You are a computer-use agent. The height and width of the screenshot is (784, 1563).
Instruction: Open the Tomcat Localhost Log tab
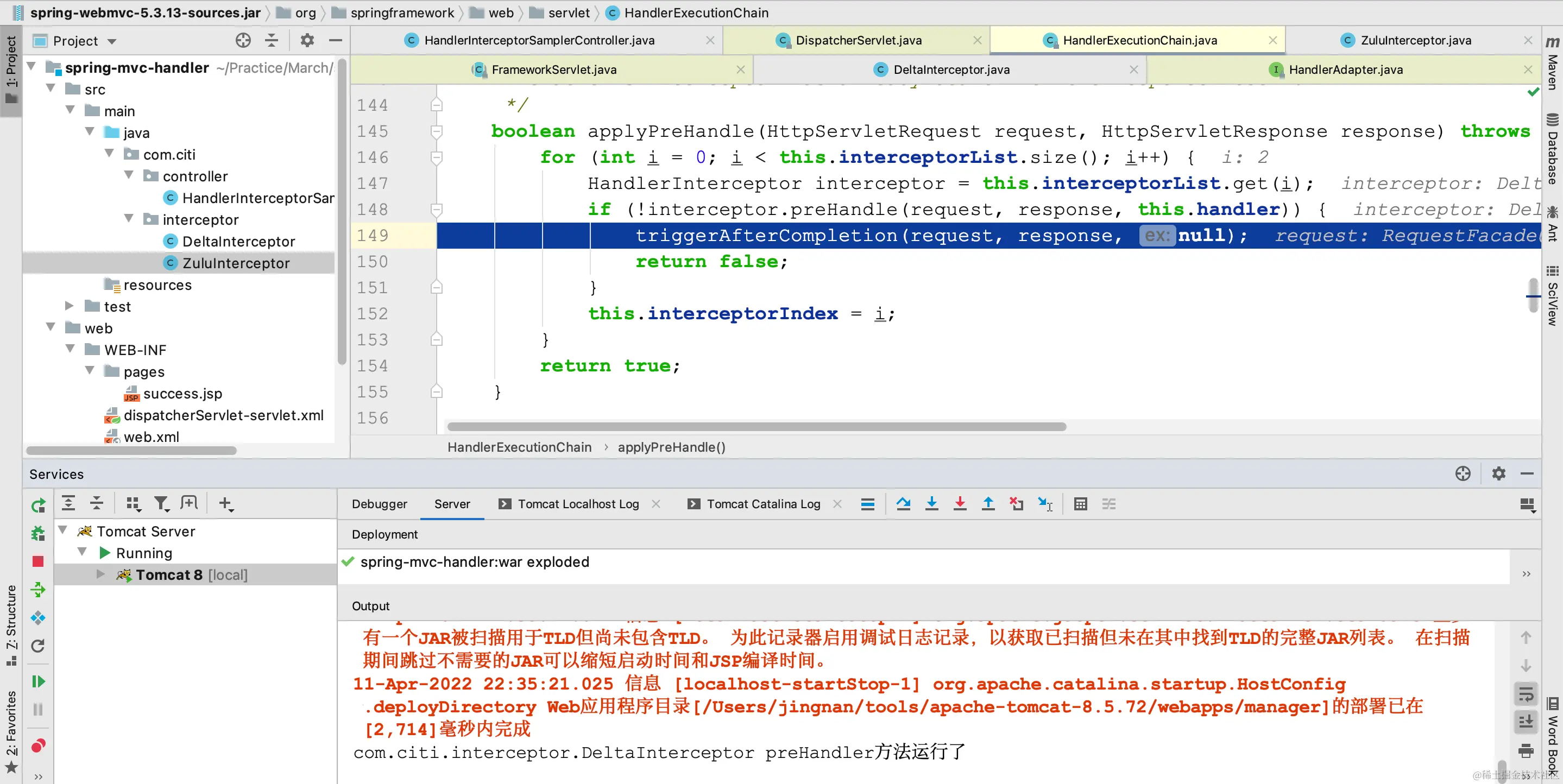[x=578, y=504]
